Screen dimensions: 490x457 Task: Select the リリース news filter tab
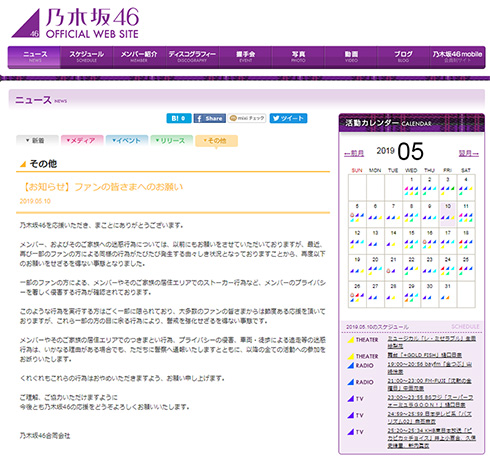[172, 140]
